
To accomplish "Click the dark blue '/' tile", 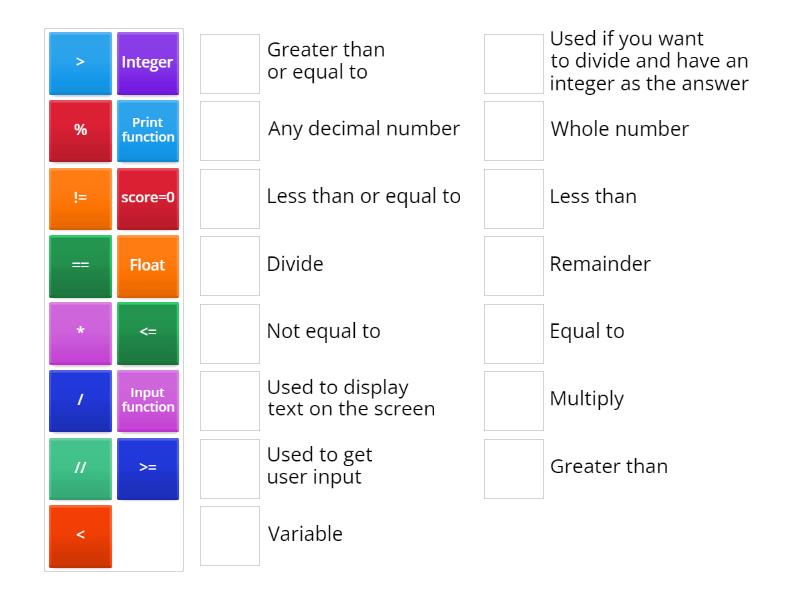I will (x=80, y=401).
